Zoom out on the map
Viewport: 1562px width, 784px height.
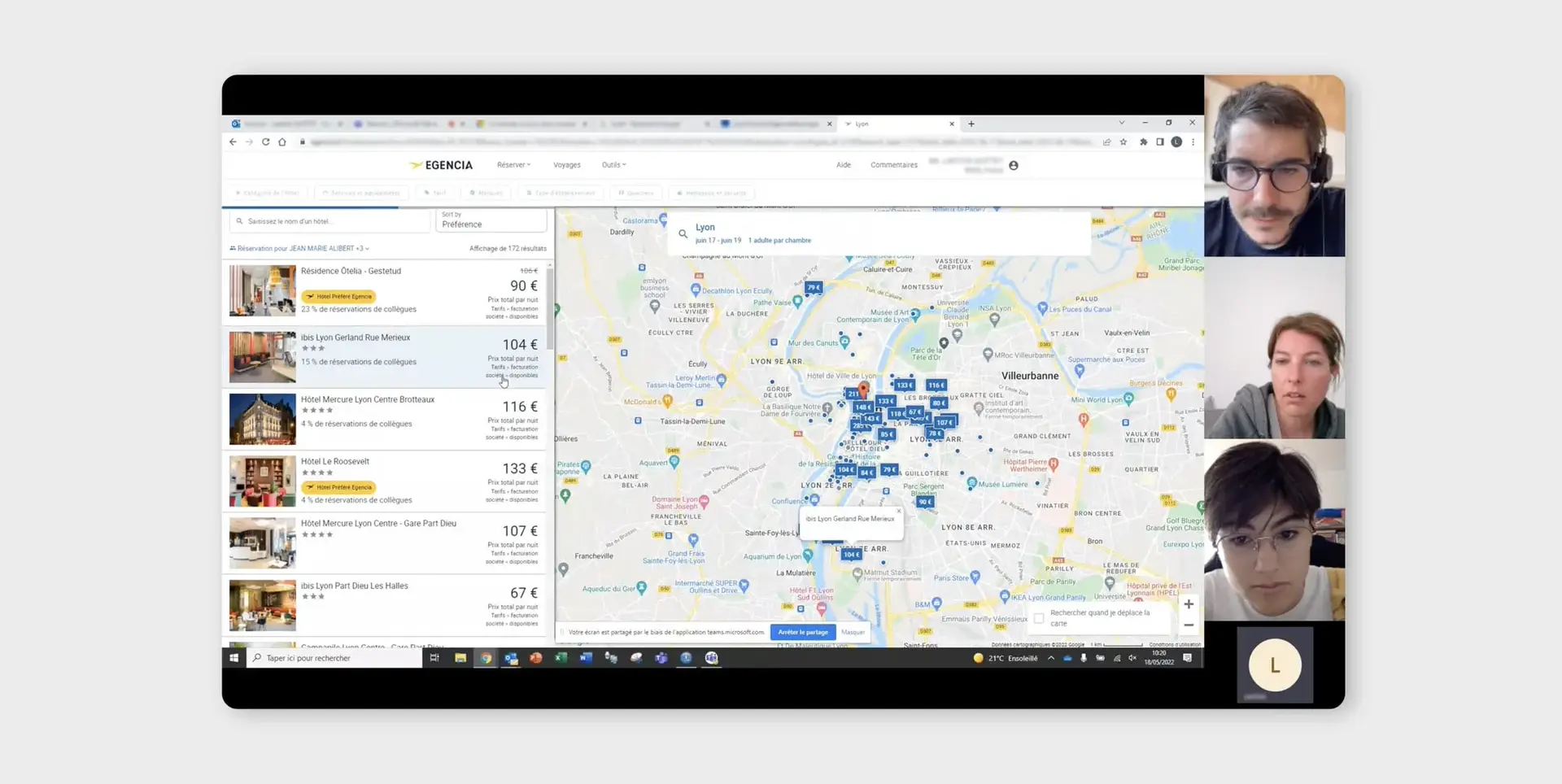coord(1189,625)
